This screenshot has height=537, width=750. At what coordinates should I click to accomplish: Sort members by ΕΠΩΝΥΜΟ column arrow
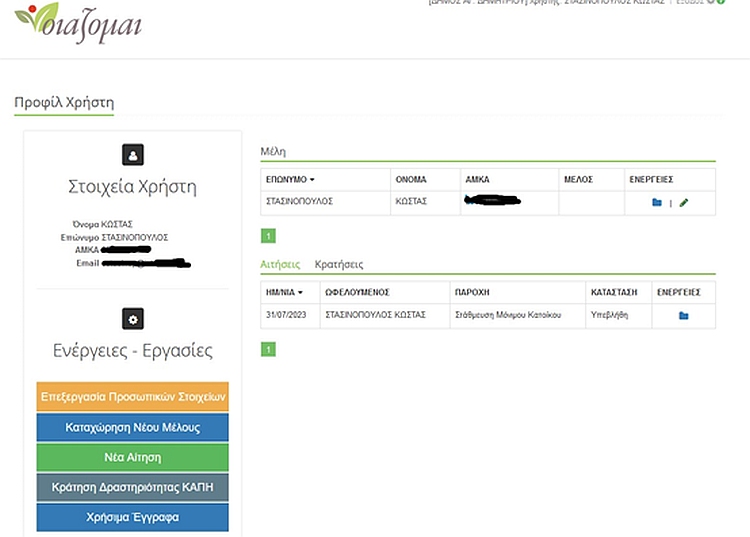click(311, 180)
